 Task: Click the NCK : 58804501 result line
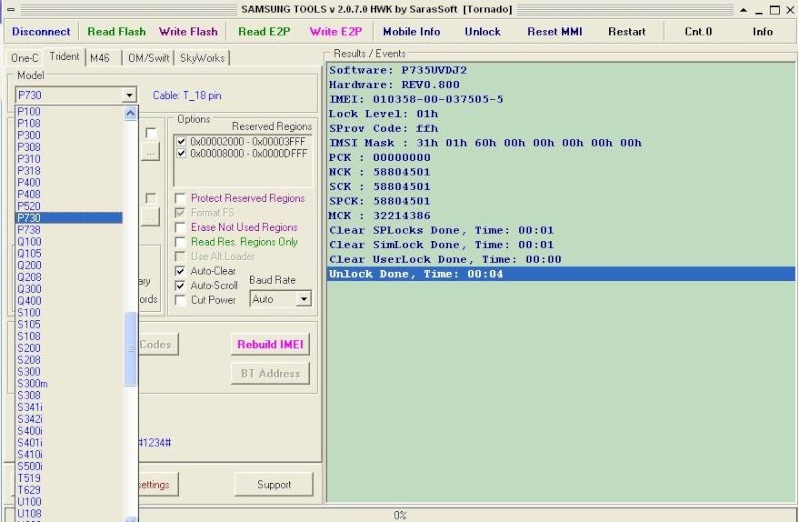(561, 172)
